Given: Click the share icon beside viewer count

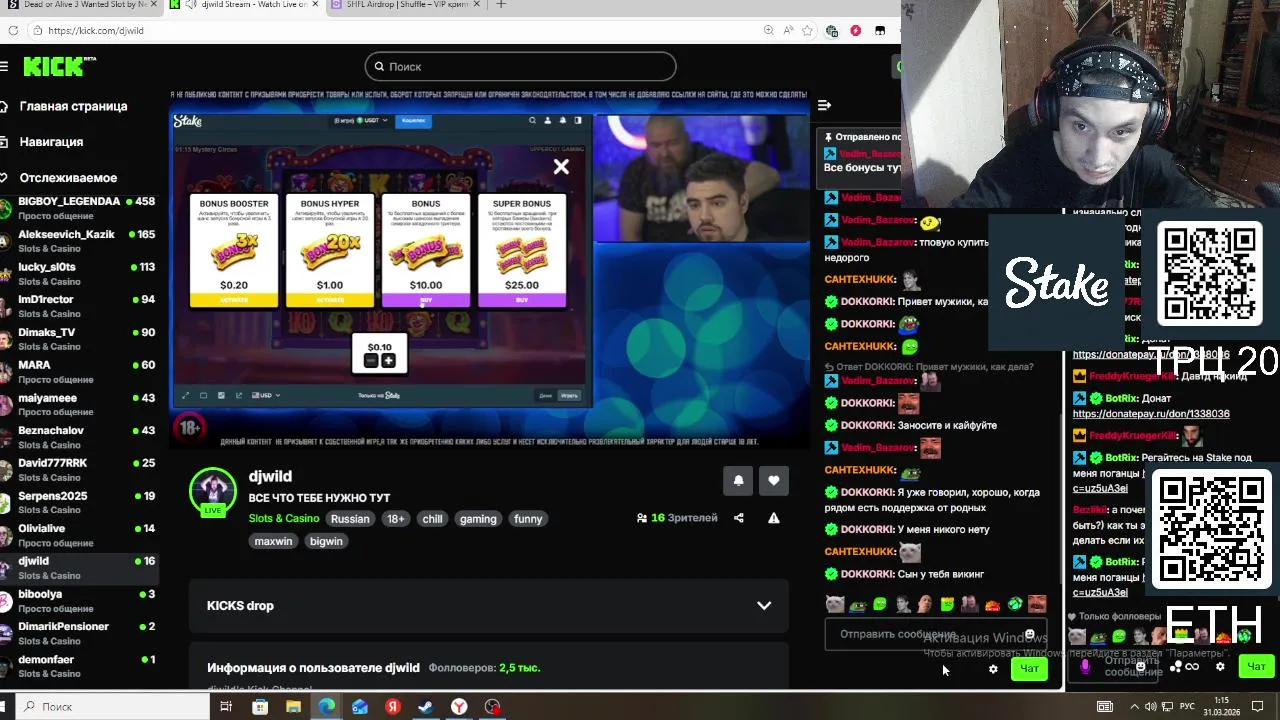Looking at the screenshot, I should (x=739, y=518).
